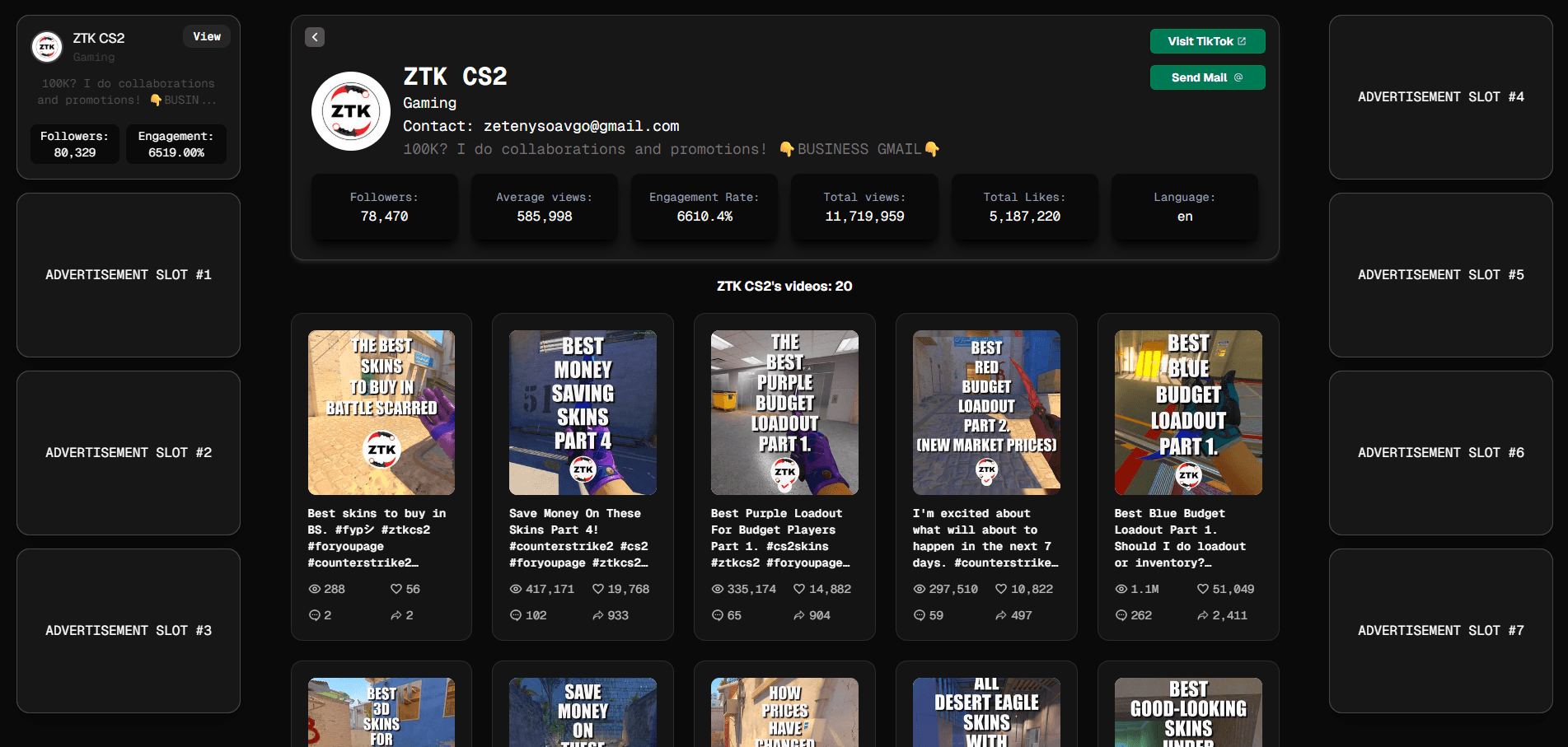Click the Followers 78,470 stat box
Viewport: 1568px width, 747px height.
pos(384,207)
